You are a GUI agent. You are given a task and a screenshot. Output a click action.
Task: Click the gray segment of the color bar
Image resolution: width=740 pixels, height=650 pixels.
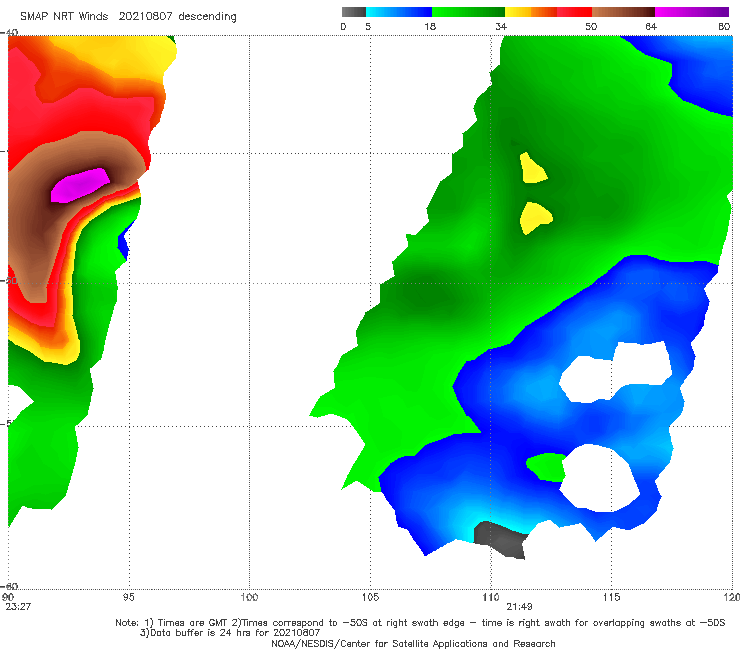coord(354,12)
